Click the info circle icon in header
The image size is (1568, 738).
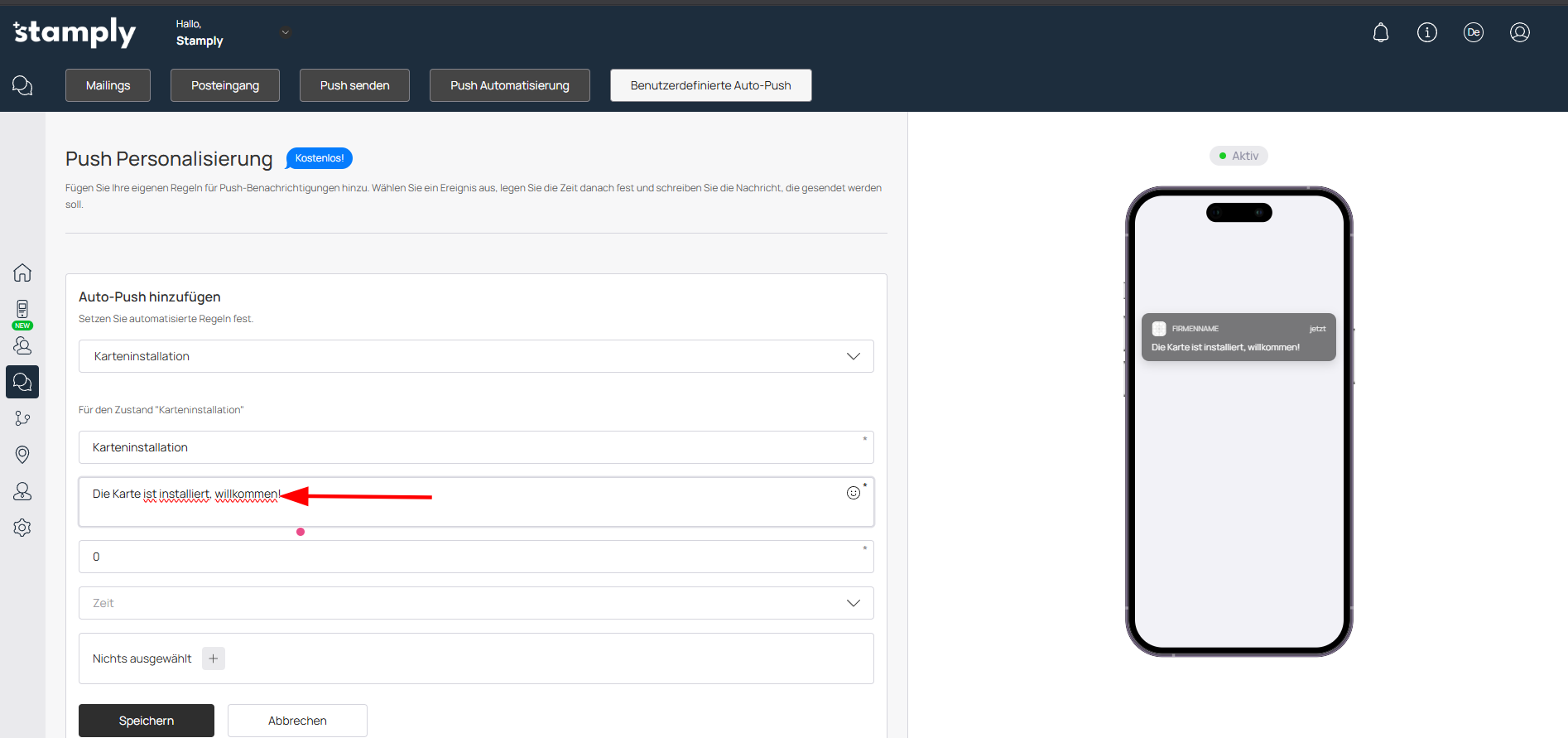coord(1426,32)
